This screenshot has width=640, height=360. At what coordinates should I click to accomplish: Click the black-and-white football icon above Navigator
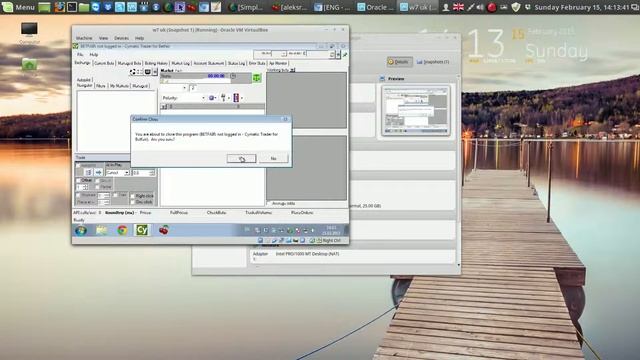[133, 72]
